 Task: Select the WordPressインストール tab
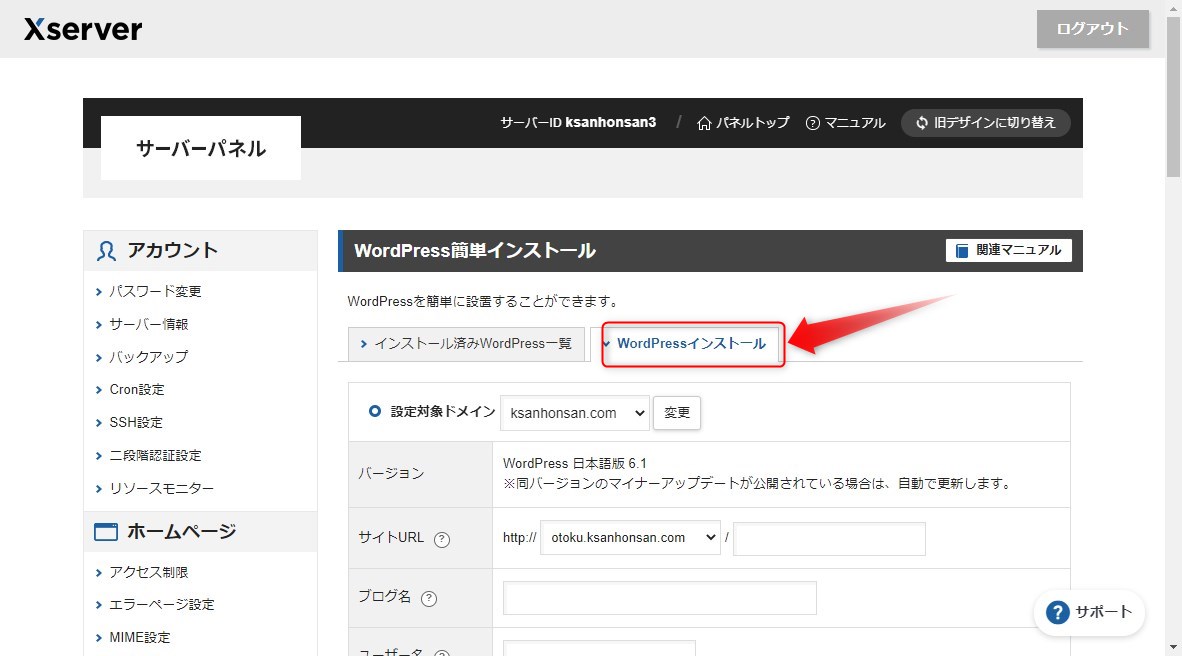click(x=692, y=343)
